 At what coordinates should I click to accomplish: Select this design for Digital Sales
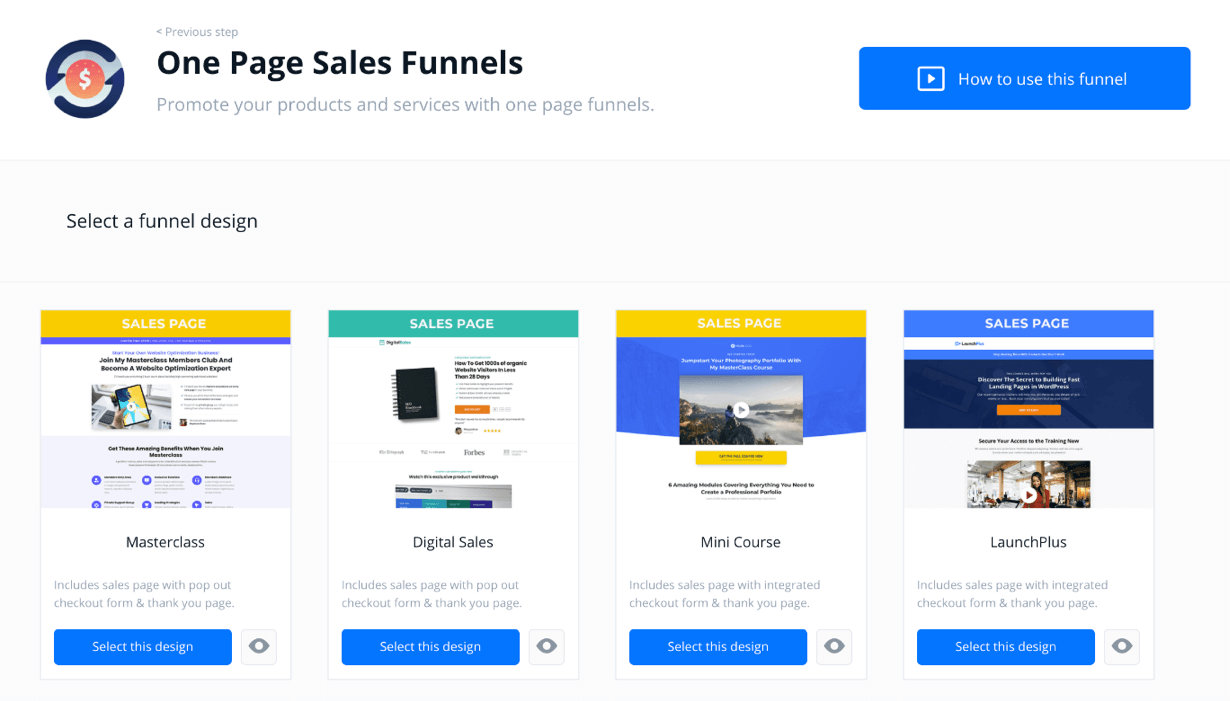tap(430, 647)
